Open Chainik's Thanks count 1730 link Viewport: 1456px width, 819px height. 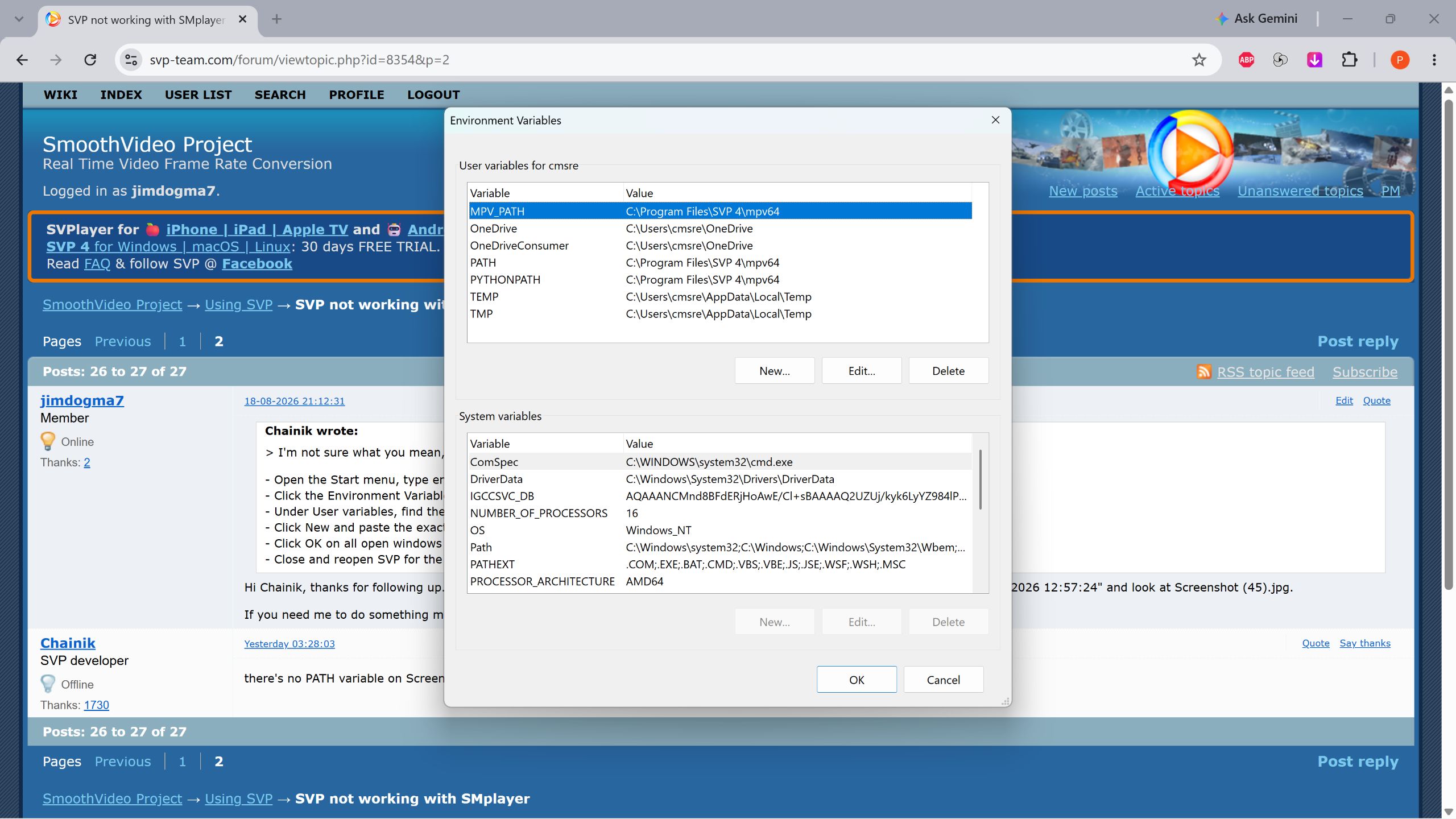(x=96, y=705)
